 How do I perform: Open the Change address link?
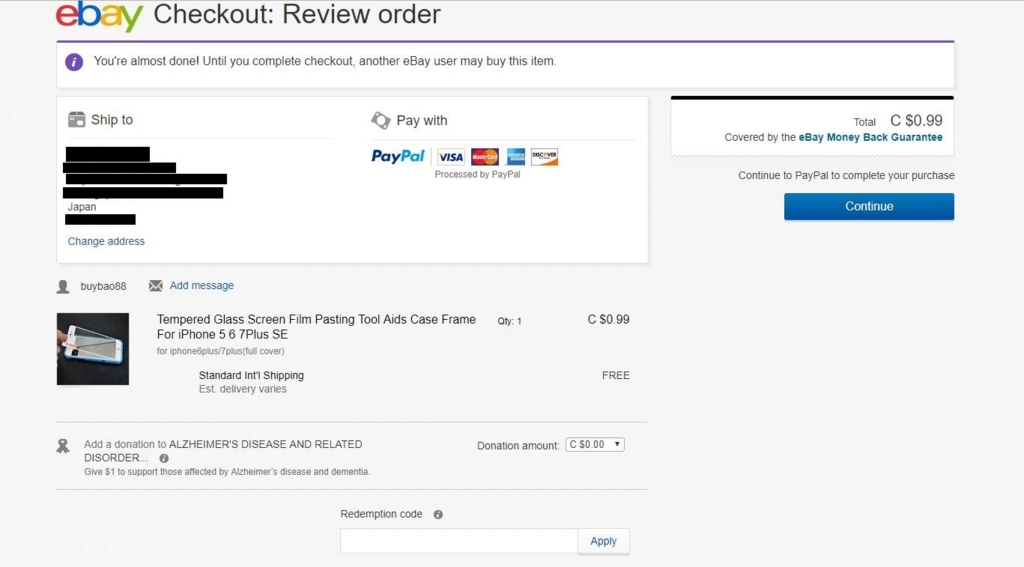pyautogui.click(x=106, y=241)
